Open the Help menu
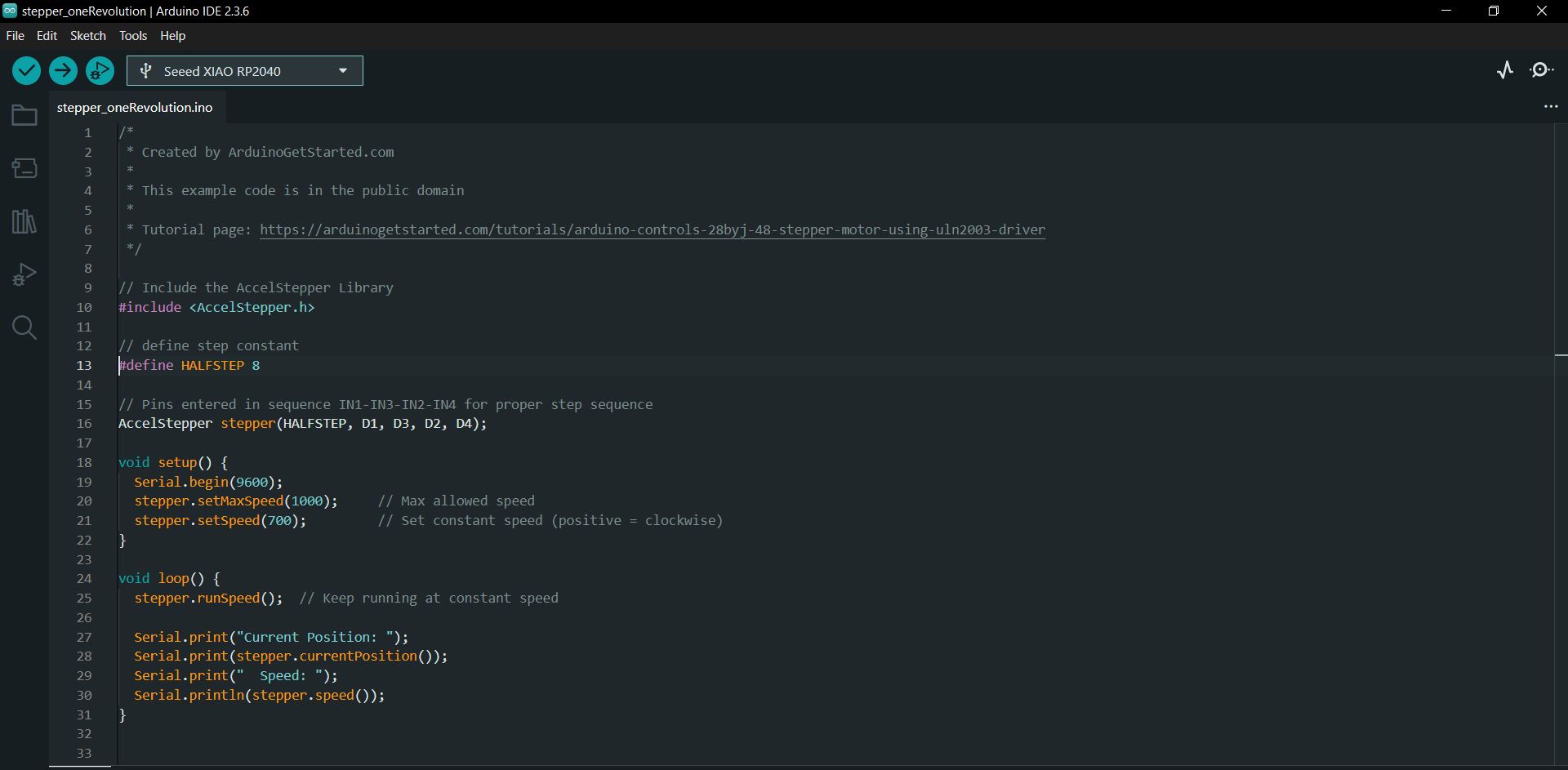This screenshot has width=1568, height=770. [x=172, y=36]
